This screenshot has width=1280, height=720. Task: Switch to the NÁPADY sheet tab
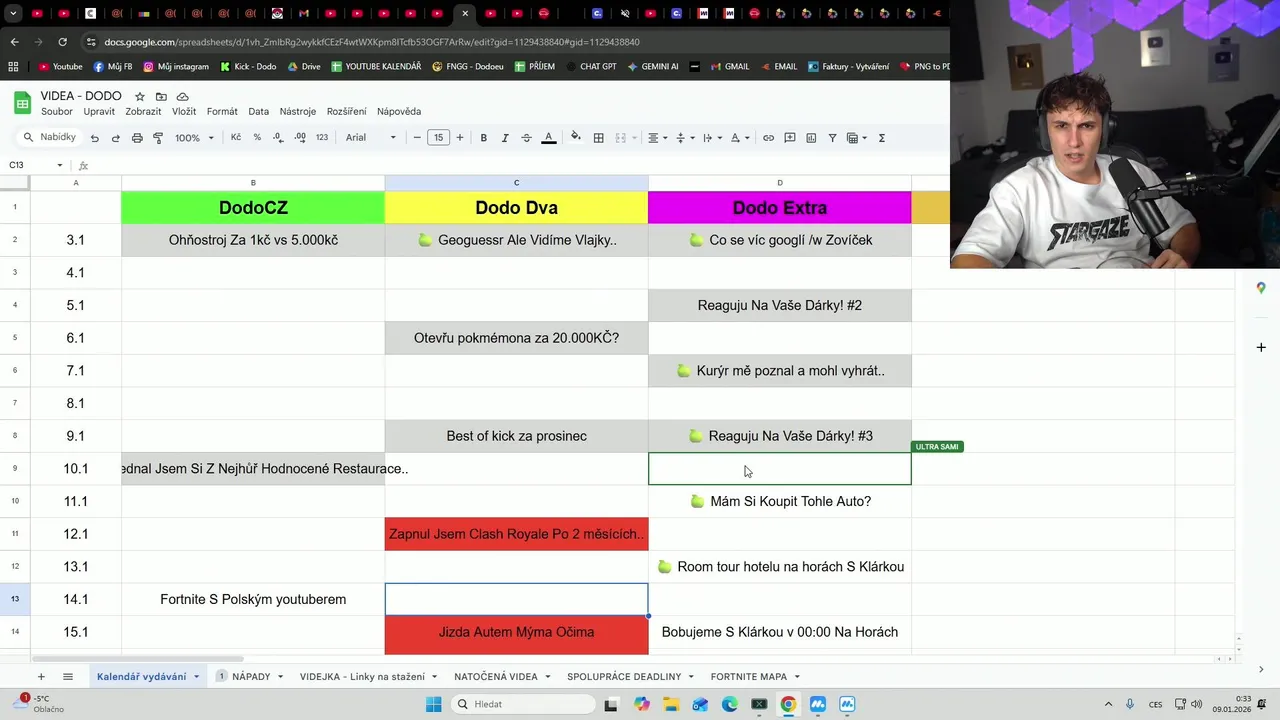[x=250, y=677]
